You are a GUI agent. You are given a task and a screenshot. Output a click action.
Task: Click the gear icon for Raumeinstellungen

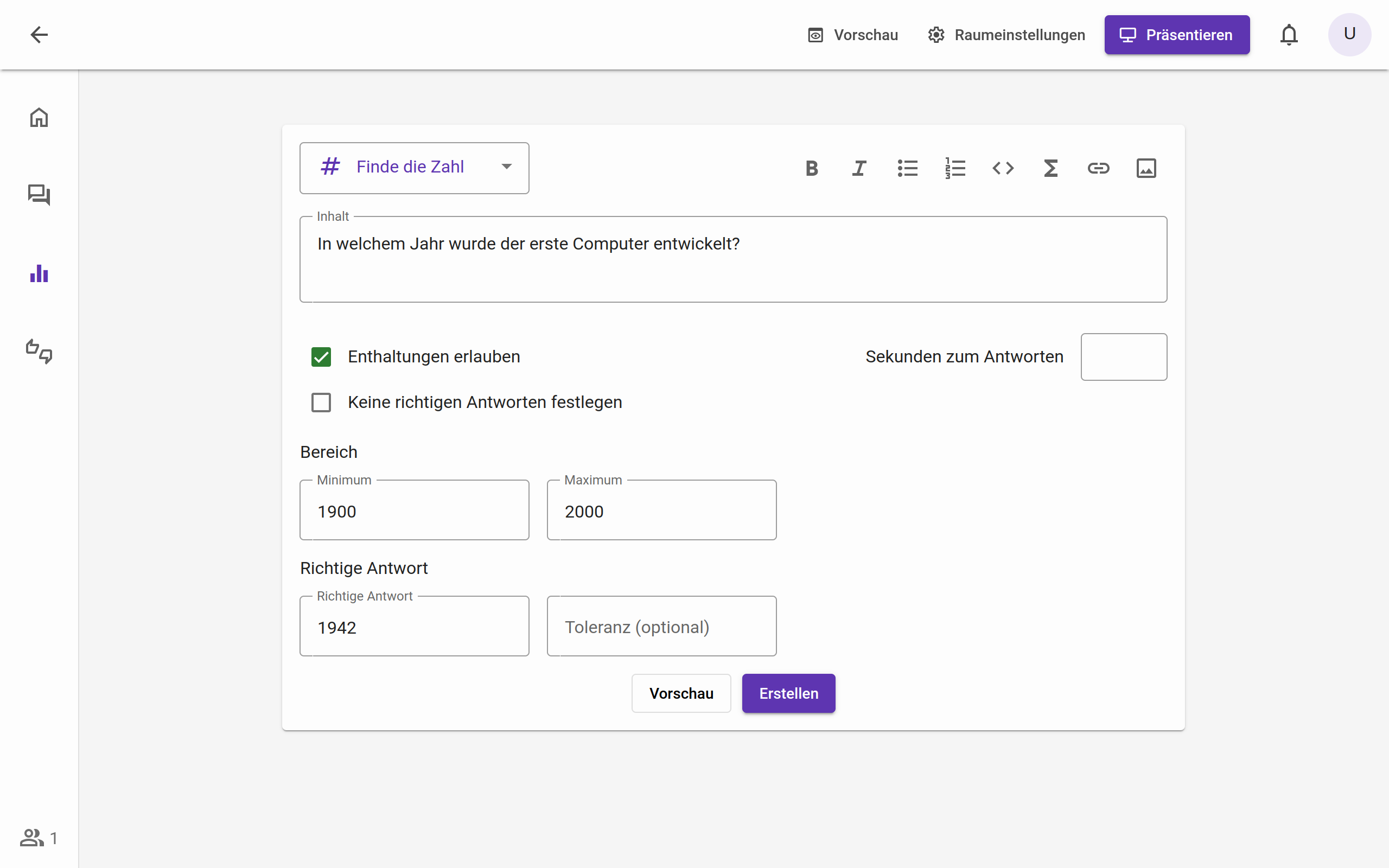click(936, 35)
